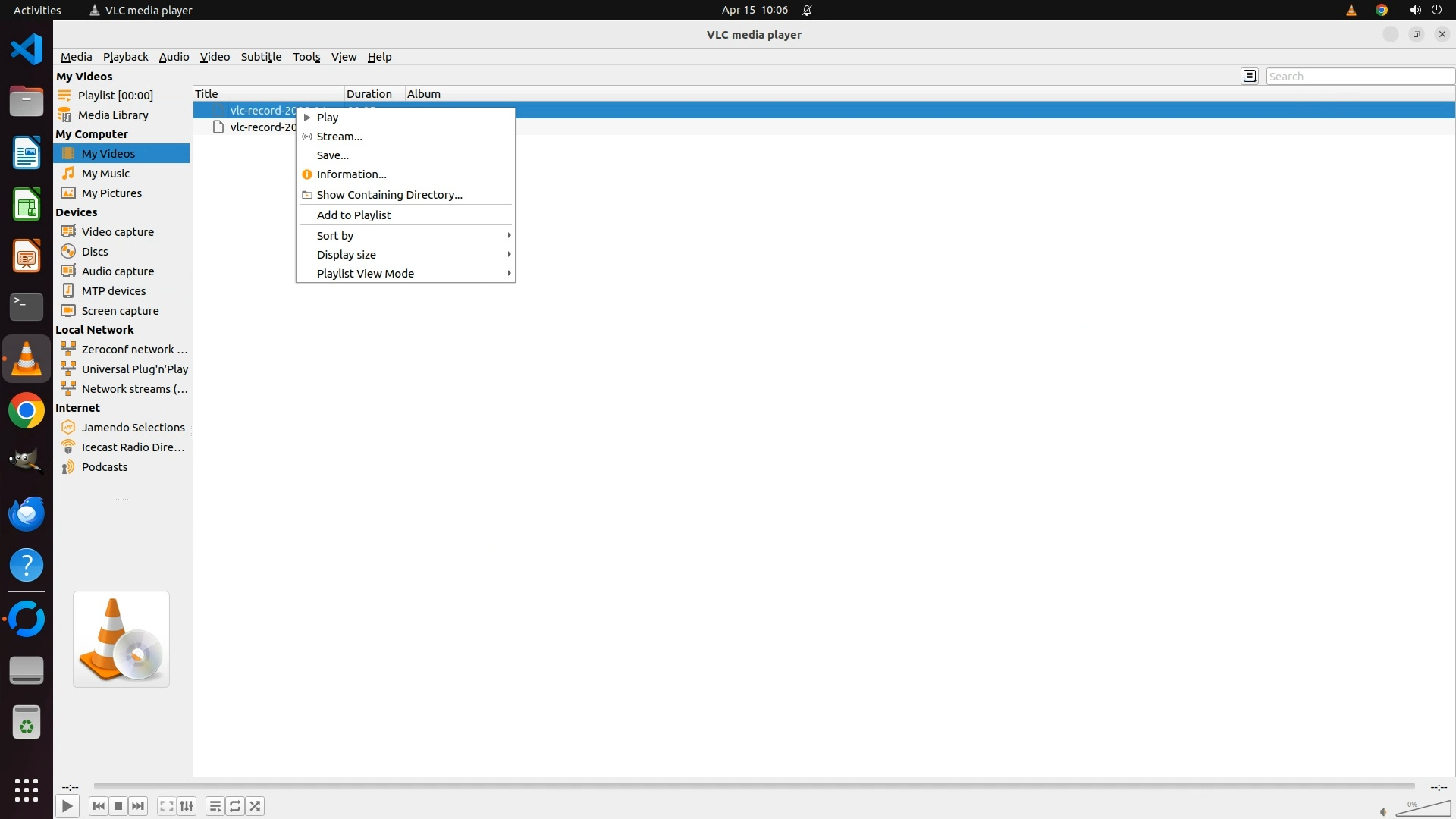Choose Show Containing Directory from context menu

coord(389,195)
